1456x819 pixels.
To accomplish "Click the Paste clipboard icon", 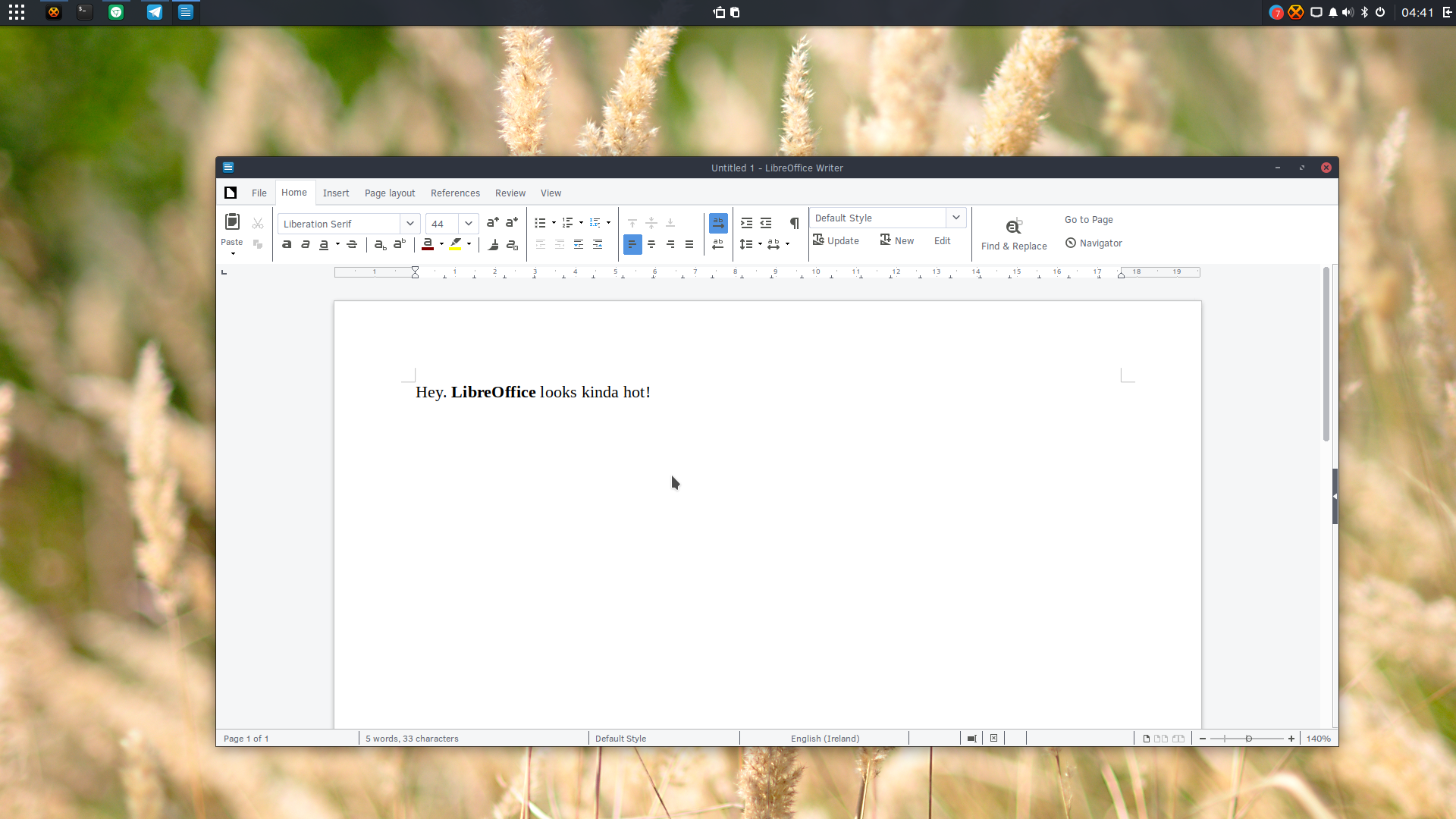I will [232, 221].
